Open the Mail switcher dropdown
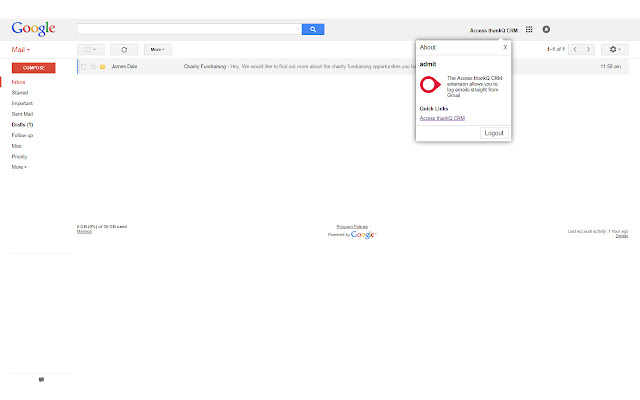This screenshot has height=400, width=640. click(20, 50)
